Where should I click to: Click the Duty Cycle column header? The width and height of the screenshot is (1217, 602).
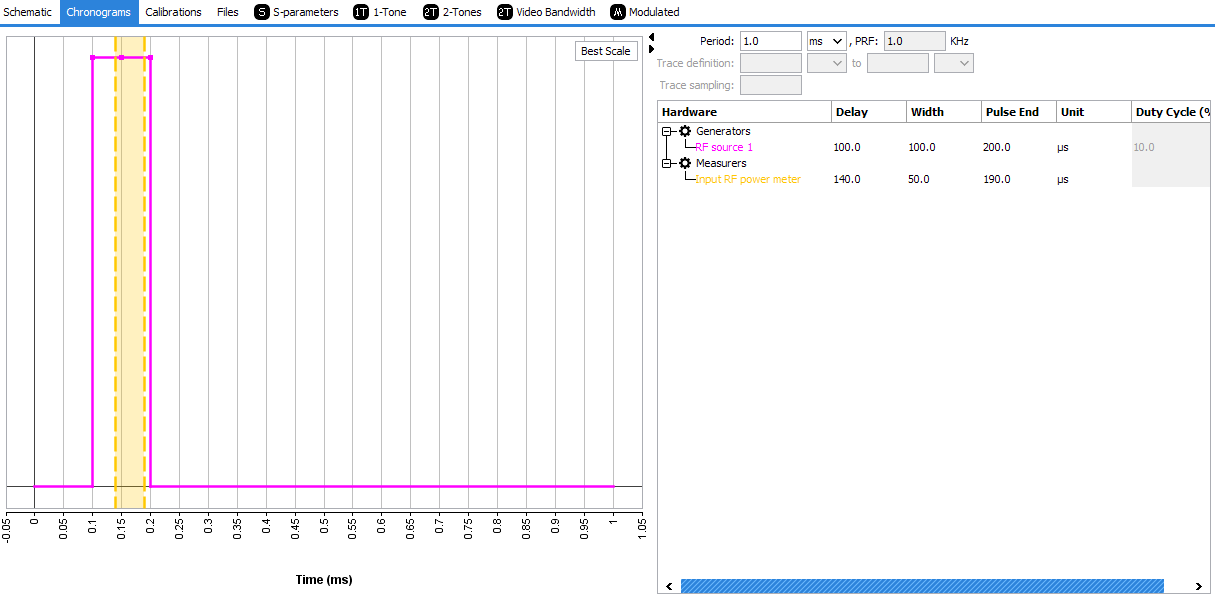click(1171, 112)
